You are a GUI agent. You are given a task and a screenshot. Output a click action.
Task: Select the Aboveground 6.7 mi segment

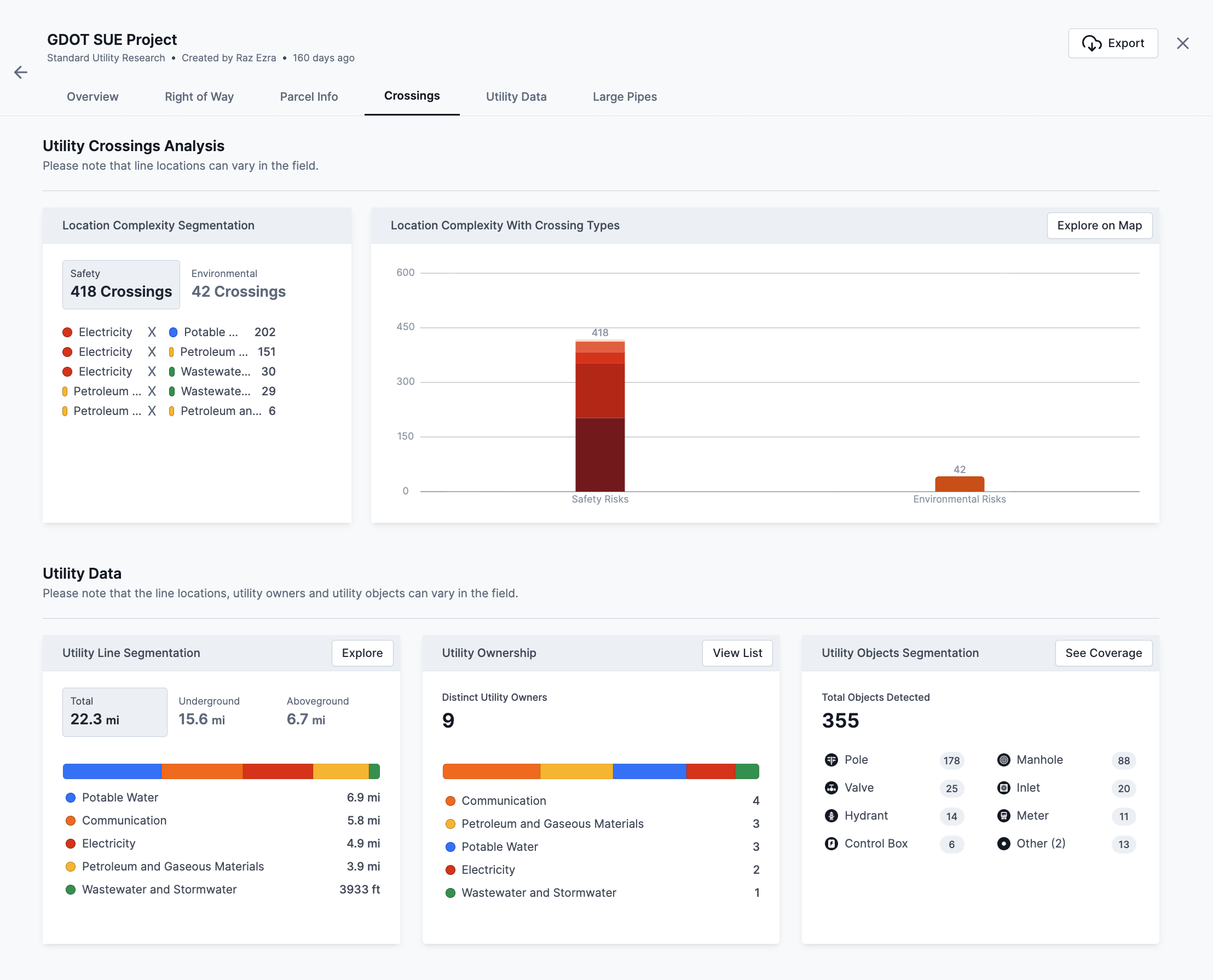click(x=317, y=712)
